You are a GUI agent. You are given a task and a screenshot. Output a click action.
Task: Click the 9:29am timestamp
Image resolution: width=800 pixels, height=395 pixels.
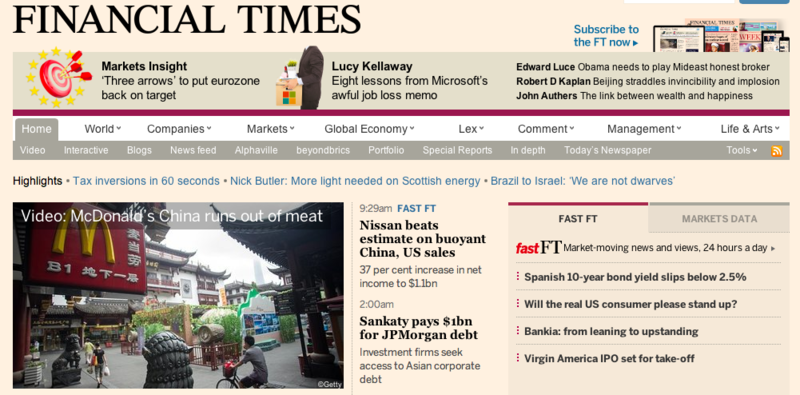coord(376,208)
